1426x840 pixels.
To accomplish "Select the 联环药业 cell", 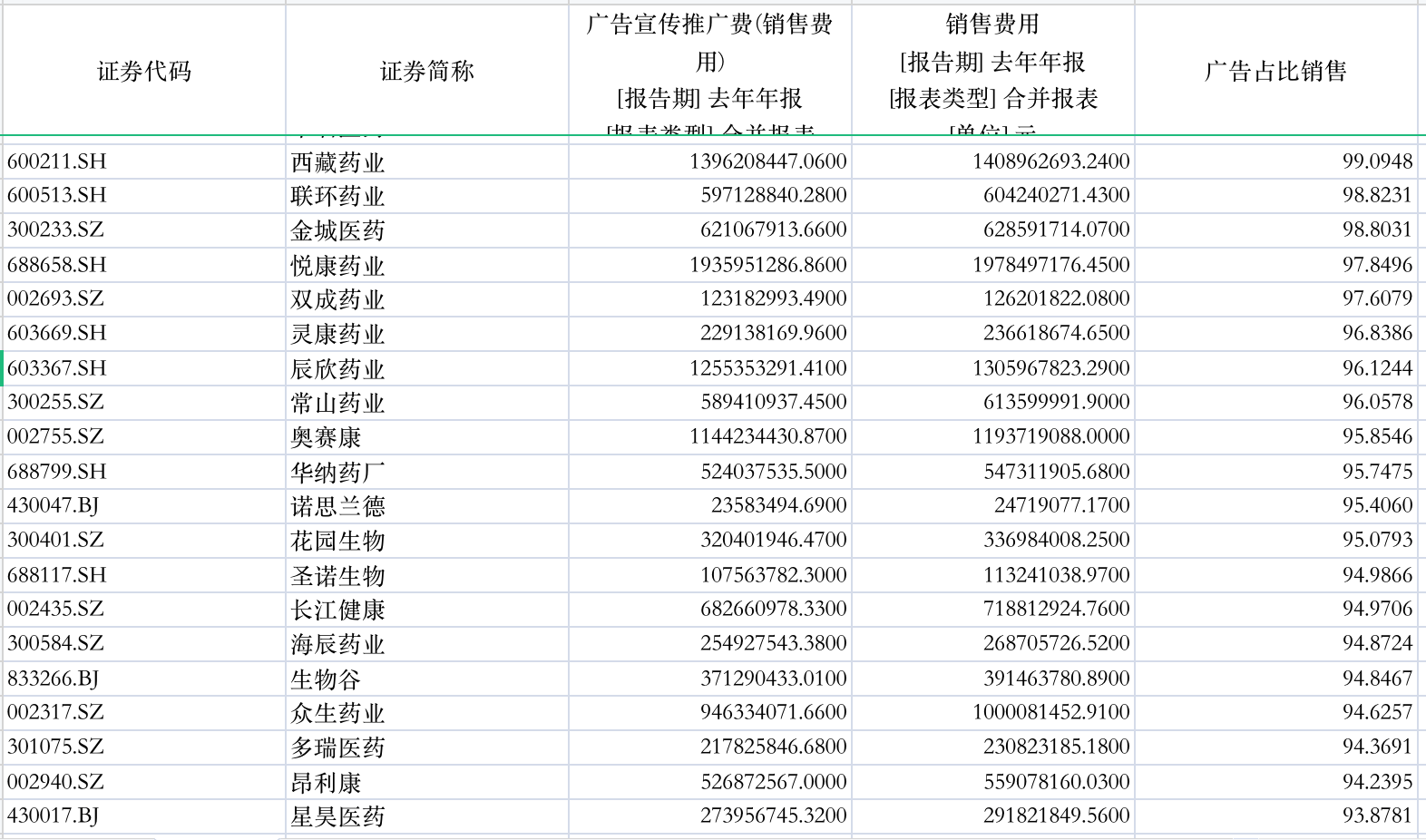I will 426,195.
